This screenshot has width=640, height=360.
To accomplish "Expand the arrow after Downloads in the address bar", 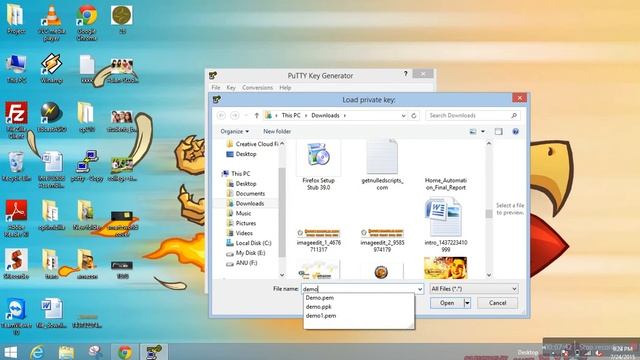I will 344,116.
